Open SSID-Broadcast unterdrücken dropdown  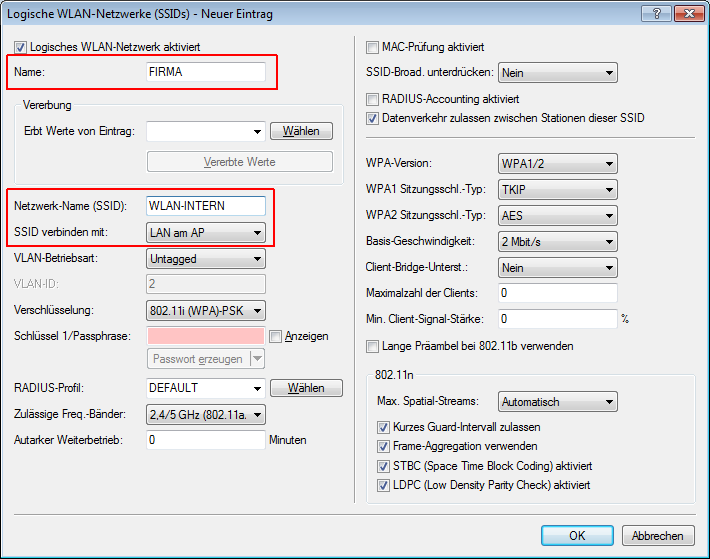pyautogui.click(x=557, y=73)
